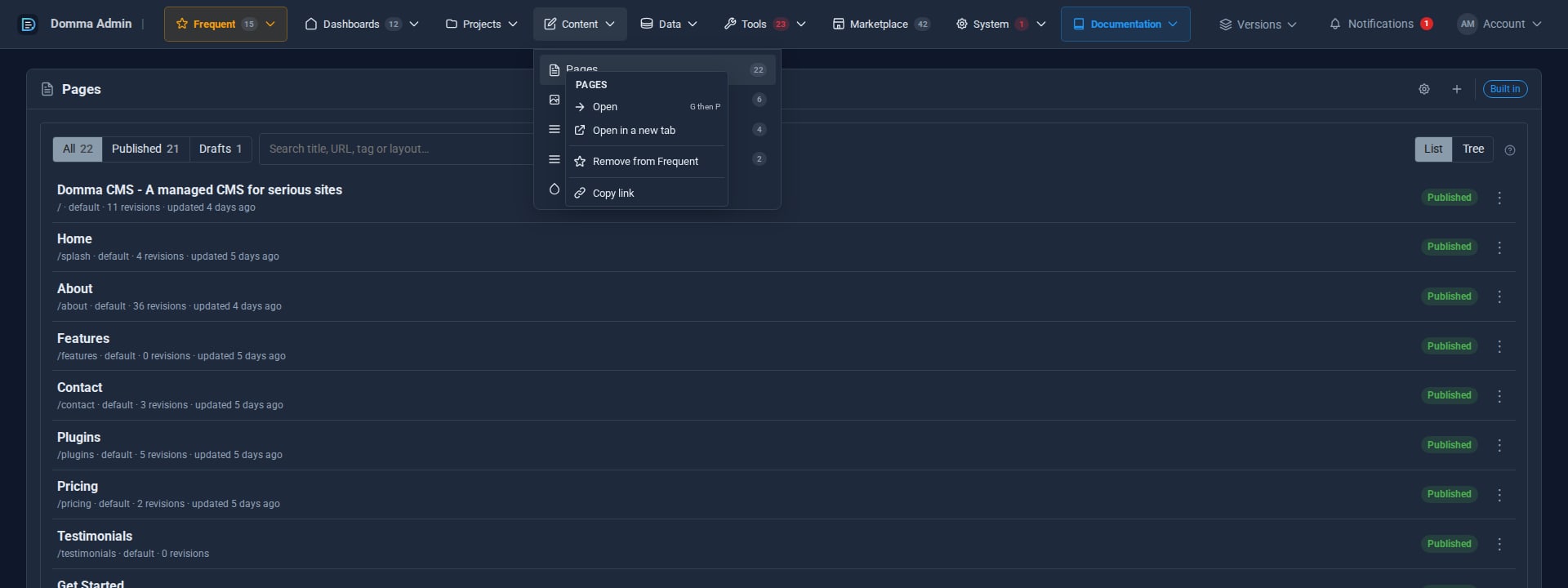Select Open in a new tab

[x=647, y=131]
